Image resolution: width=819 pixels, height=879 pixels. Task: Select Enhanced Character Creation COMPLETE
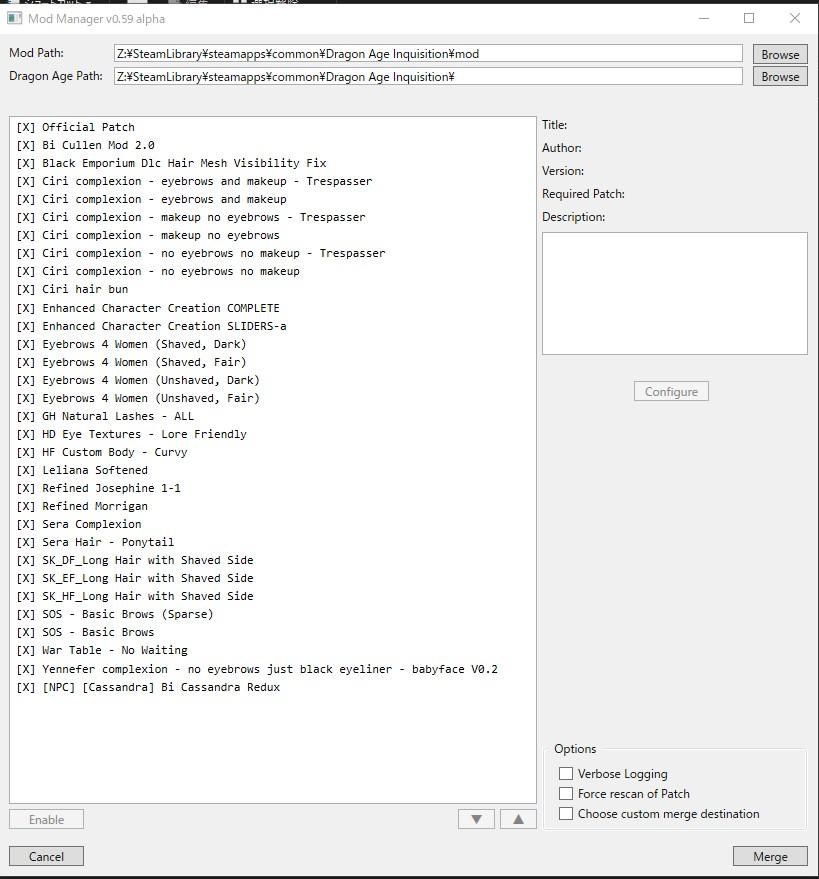pyautogui.click(x=148, y=308)
